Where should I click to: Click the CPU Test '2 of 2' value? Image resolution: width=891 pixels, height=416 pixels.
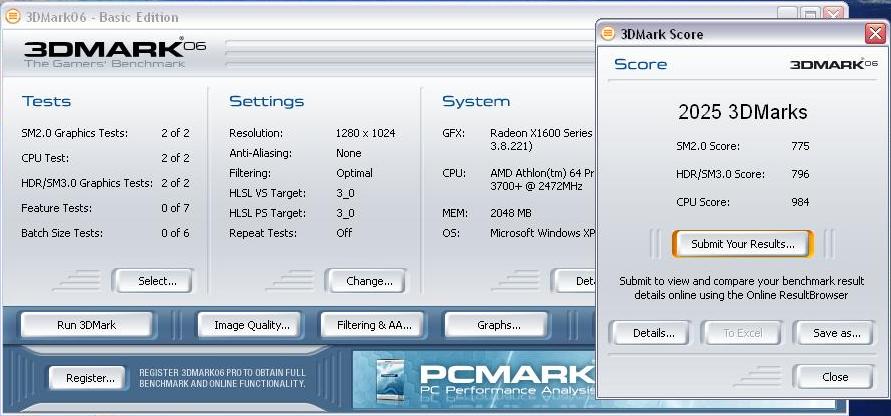click(175, 158)
